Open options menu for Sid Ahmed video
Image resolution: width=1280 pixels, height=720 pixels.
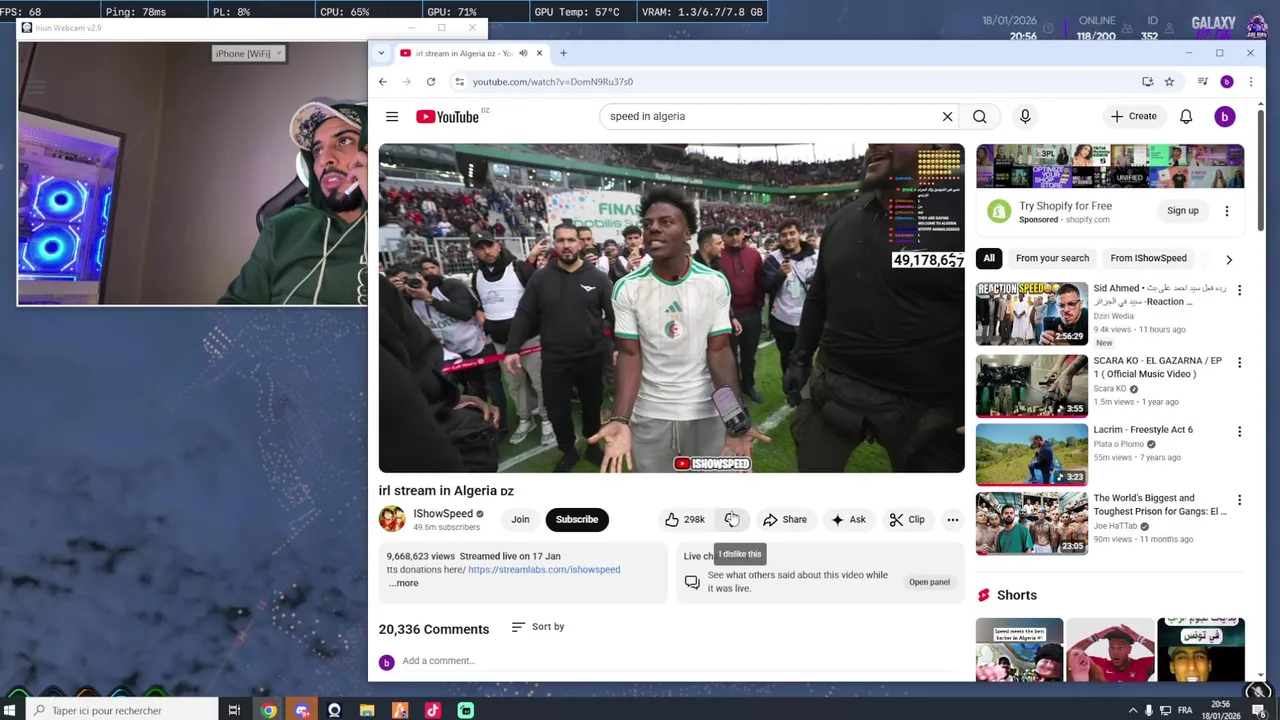[1239, 290]
